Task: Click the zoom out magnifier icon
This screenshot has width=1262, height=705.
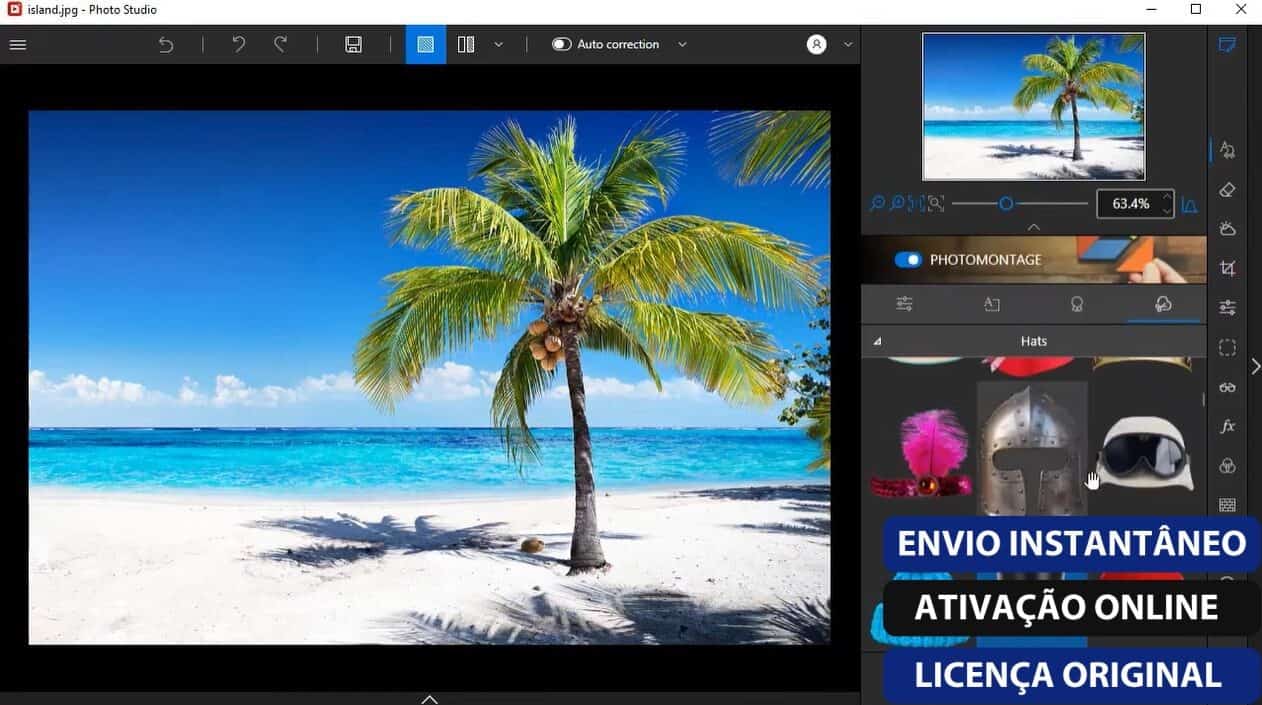Action: [x=877, y=204]
